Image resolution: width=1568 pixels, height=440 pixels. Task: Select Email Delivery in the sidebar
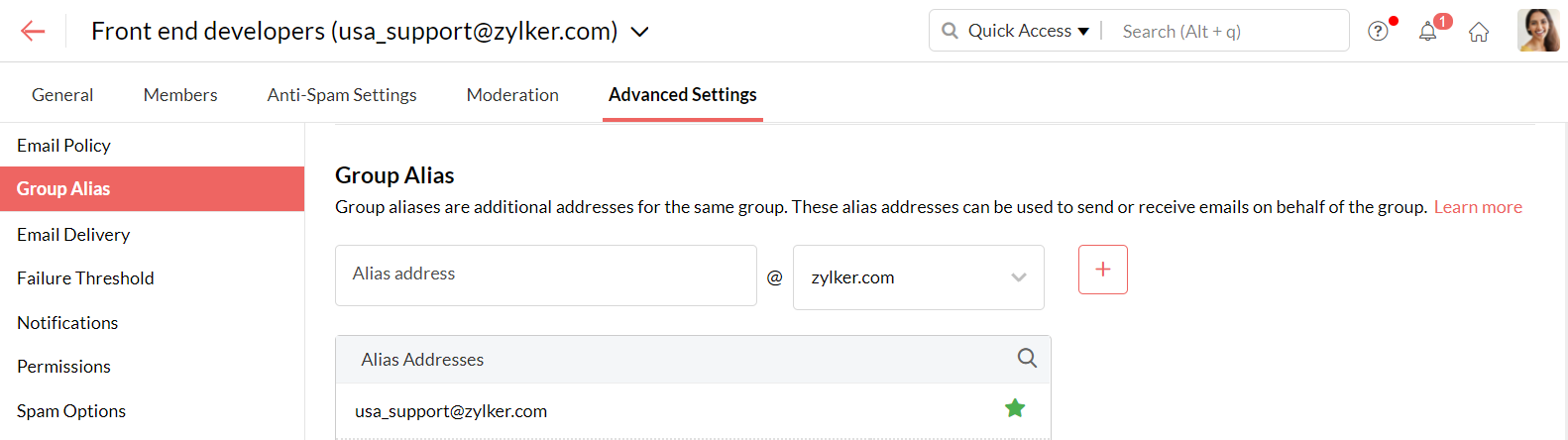[73, 235]
